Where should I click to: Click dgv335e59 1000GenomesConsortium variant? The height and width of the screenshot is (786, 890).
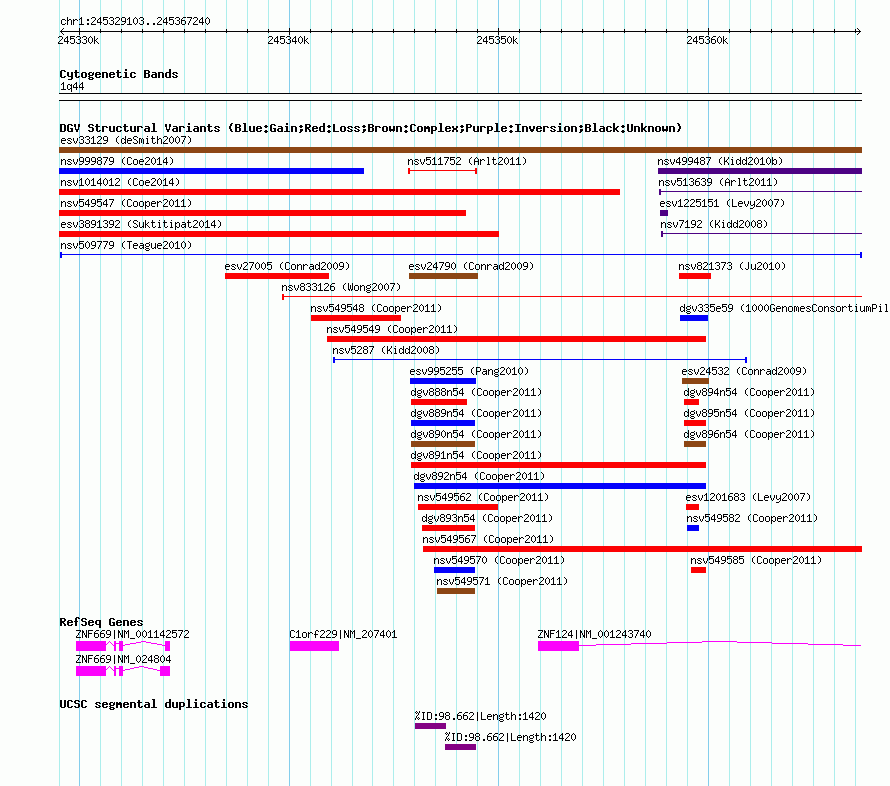[694, 318]
